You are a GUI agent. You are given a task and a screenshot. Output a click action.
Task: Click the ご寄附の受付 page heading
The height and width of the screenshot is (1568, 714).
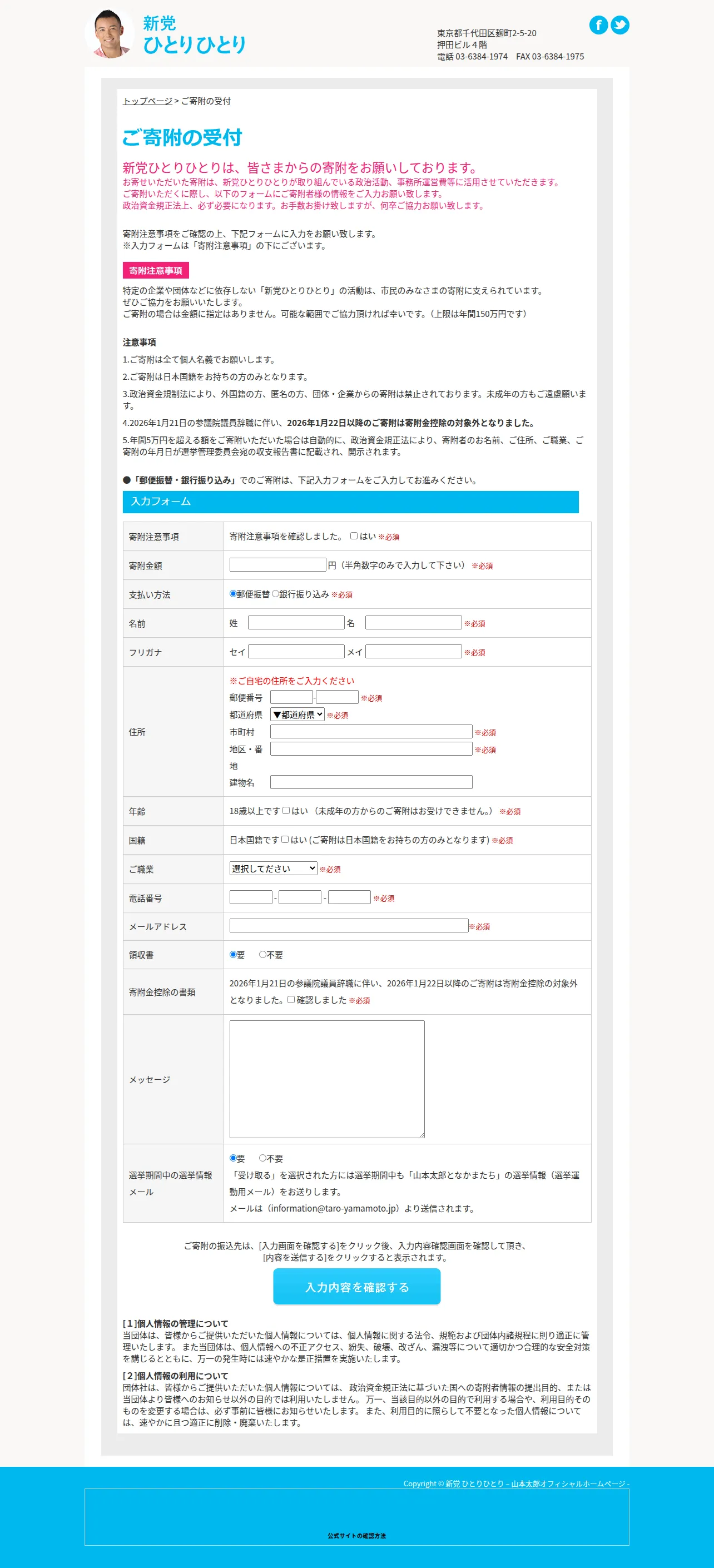pos(182,137)
